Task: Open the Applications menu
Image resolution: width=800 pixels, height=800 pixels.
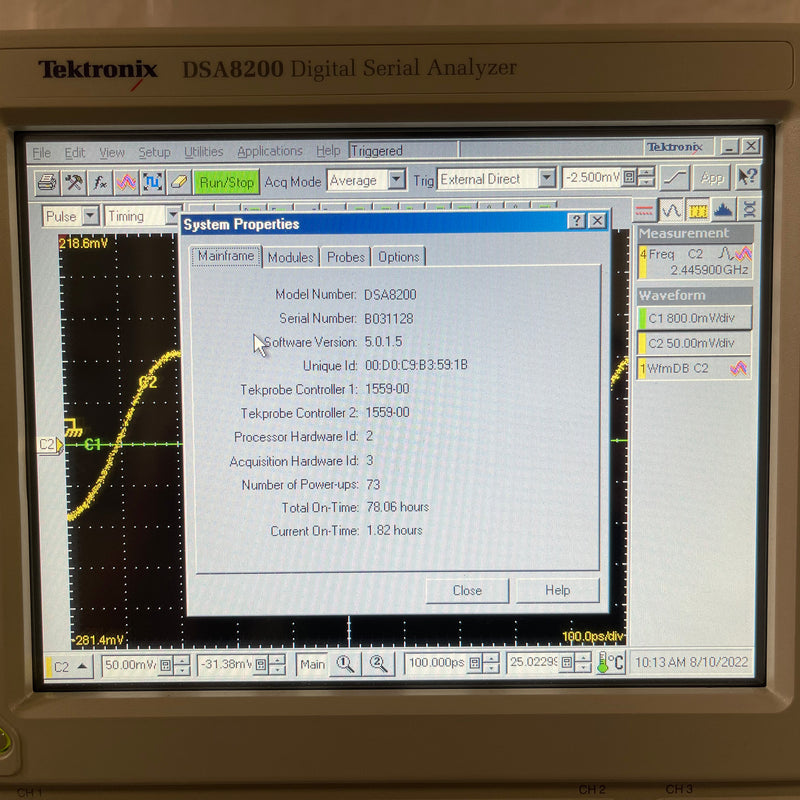Action: point(269,151)
